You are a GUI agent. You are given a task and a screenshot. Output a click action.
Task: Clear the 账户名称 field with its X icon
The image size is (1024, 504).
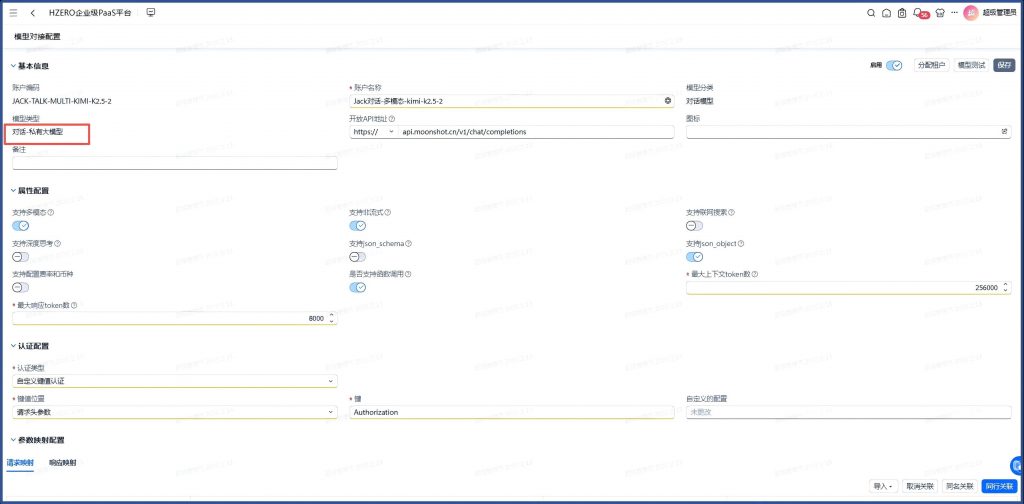pyautogui.click(x=668, y=101)
